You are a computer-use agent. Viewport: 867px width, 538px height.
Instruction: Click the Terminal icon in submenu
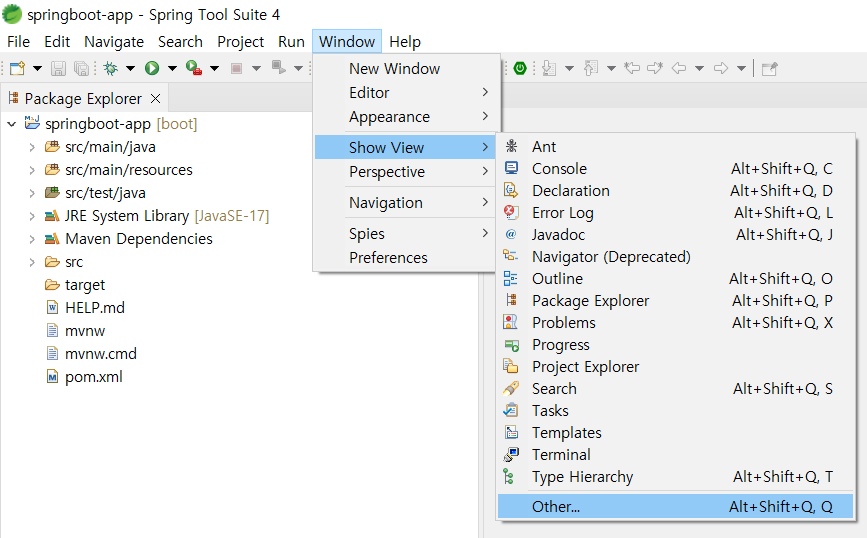click(x=511, y=455)
